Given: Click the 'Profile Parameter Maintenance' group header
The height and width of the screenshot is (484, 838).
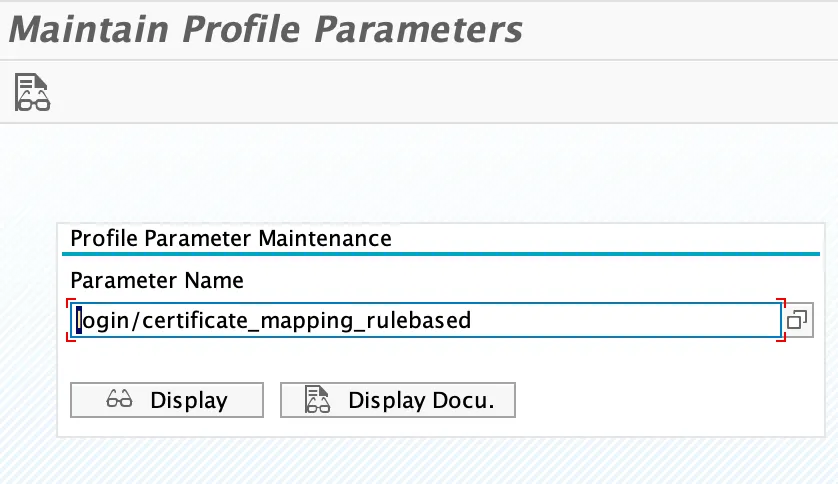Looking at the screenshot, I should pyautogui.click(x=231, y=239).
